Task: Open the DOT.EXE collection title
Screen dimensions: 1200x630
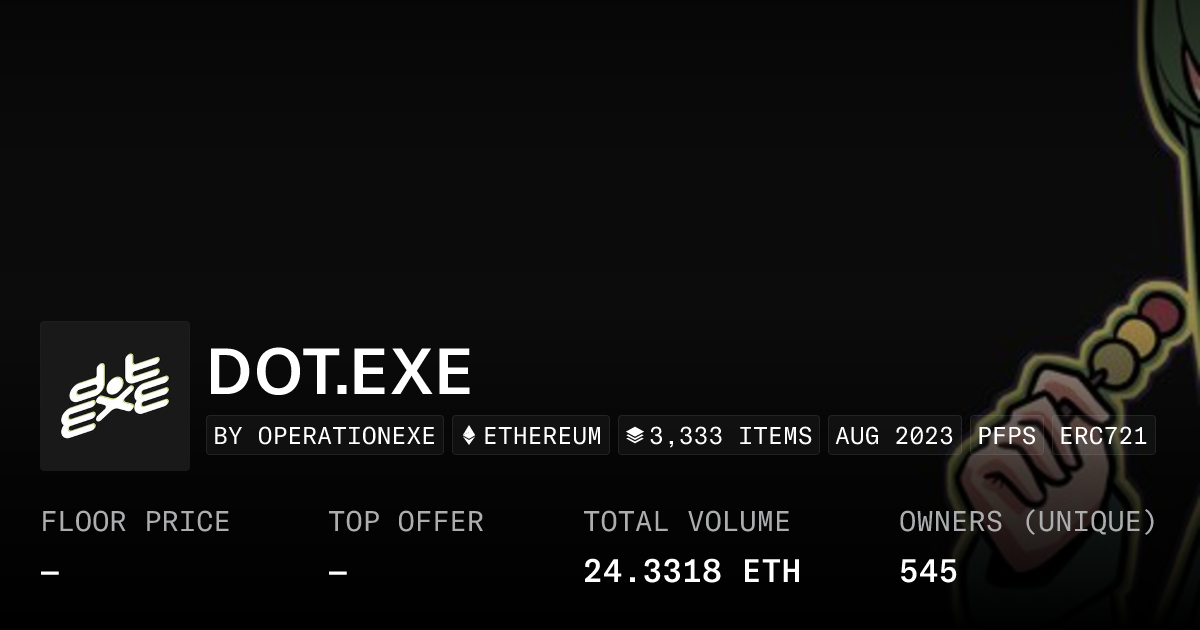Action: point(339,372)
